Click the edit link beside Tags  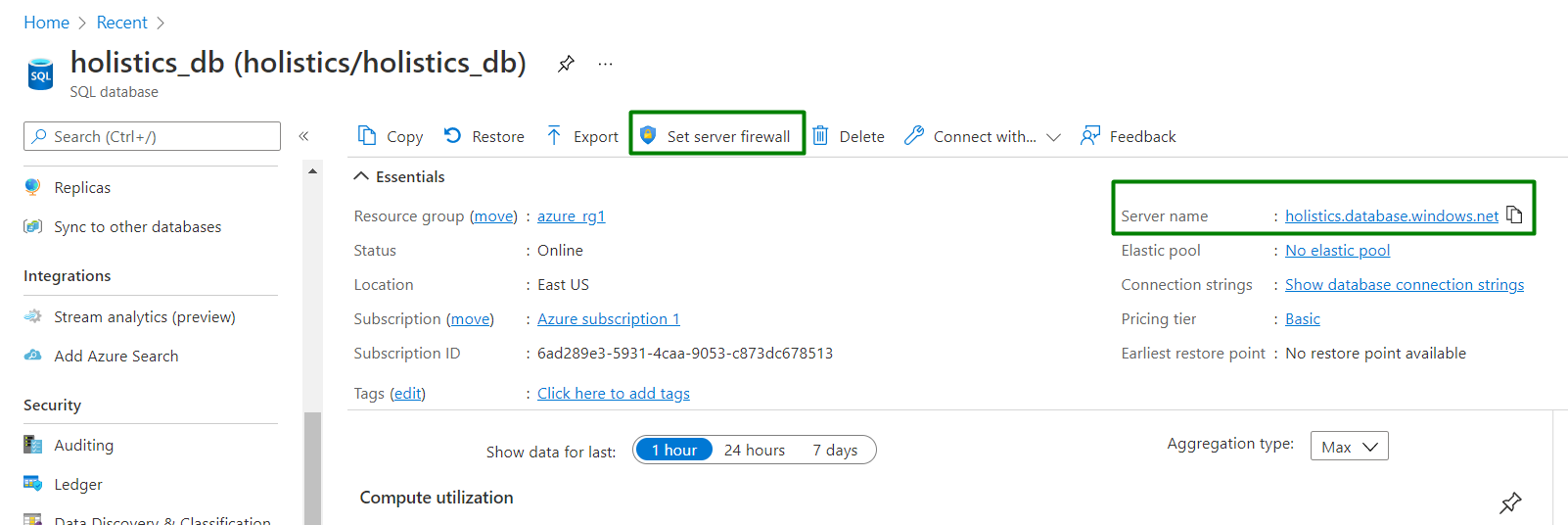coord(408,393)
